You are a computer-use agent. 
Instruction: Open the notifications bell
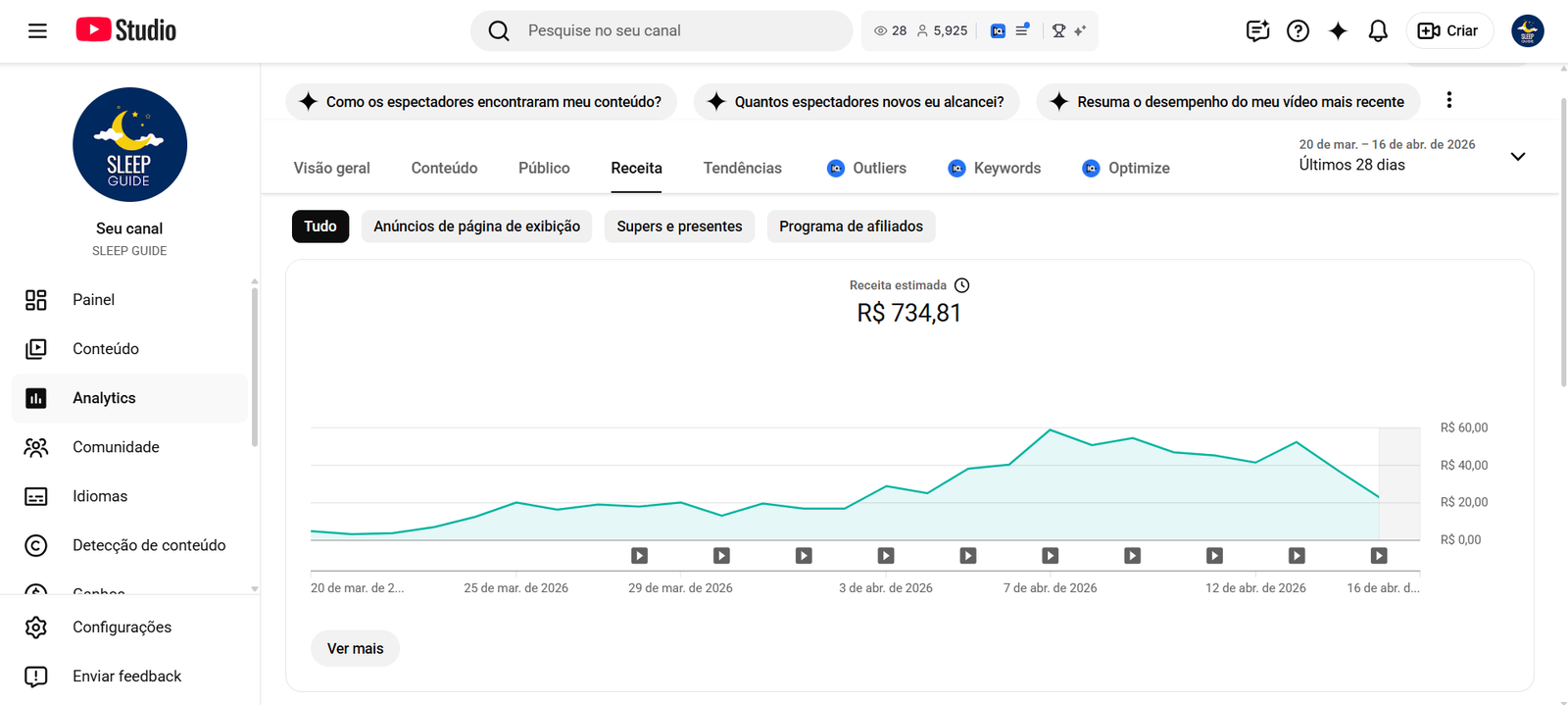tap(1378, 30)
